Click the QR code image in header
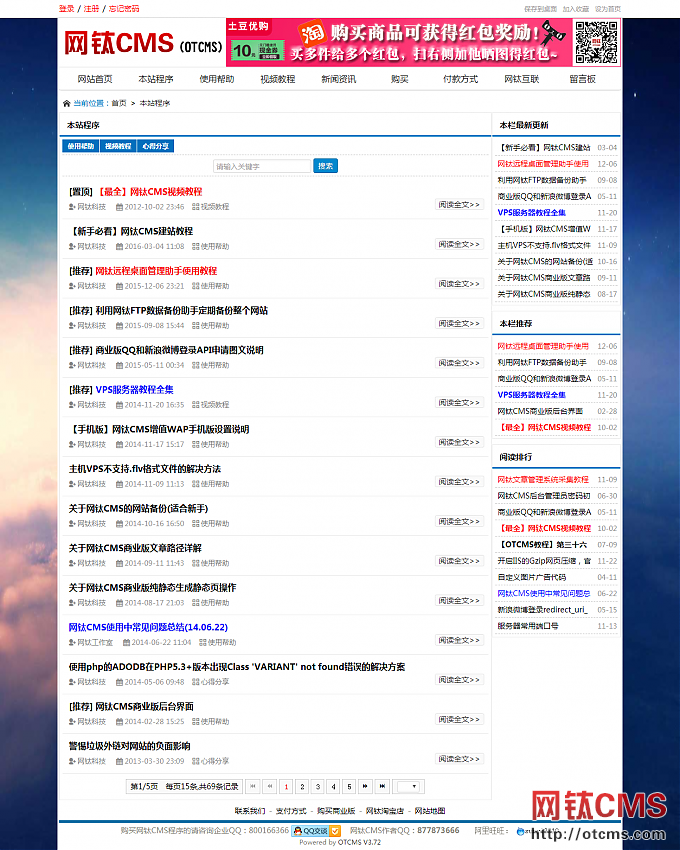Viewport: 680px width, 850px height. point(596,43)
